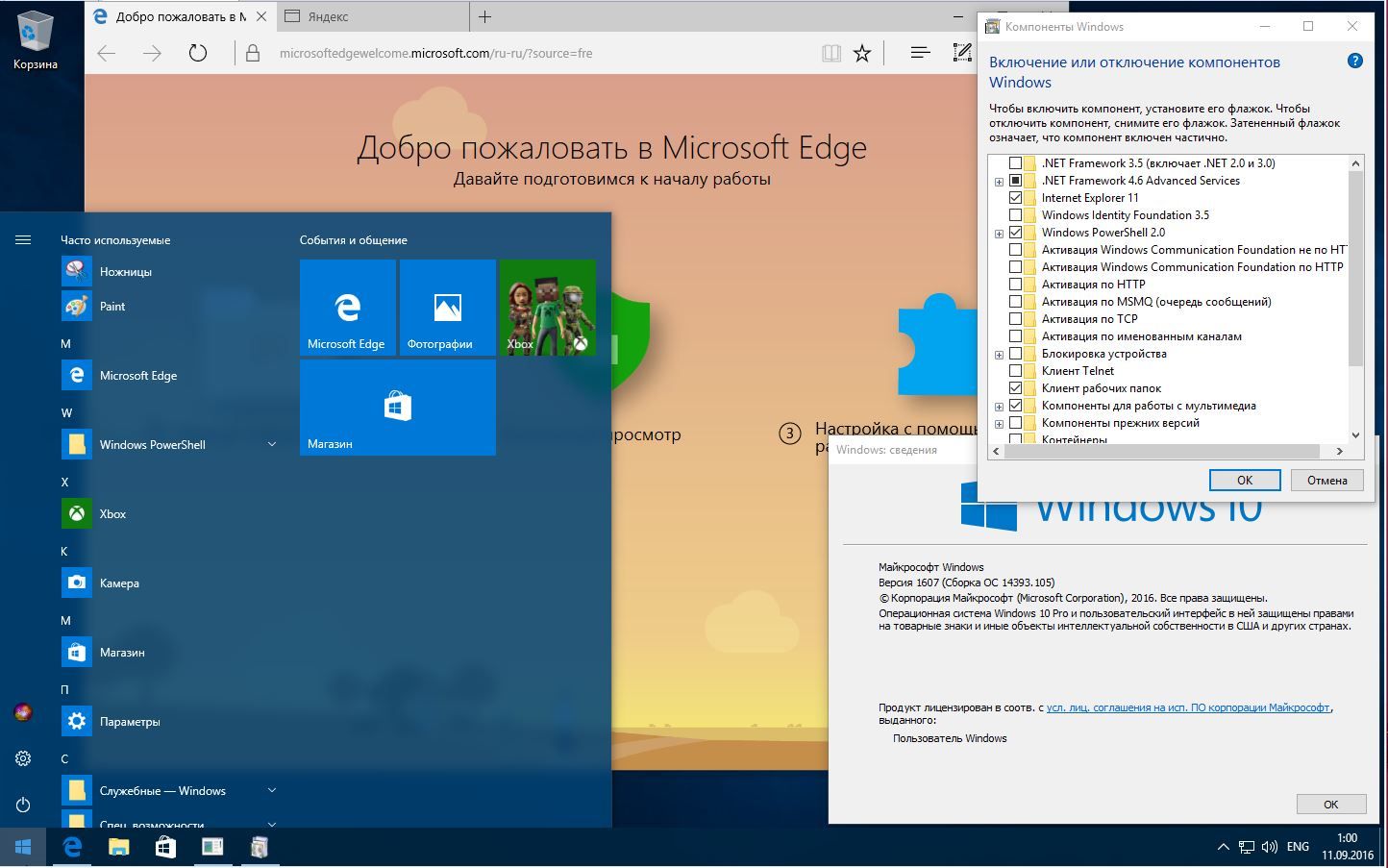1388x868 pixels.
Task: Click the help question mark in Компоненты Windows
Action: pos(1355,62)
